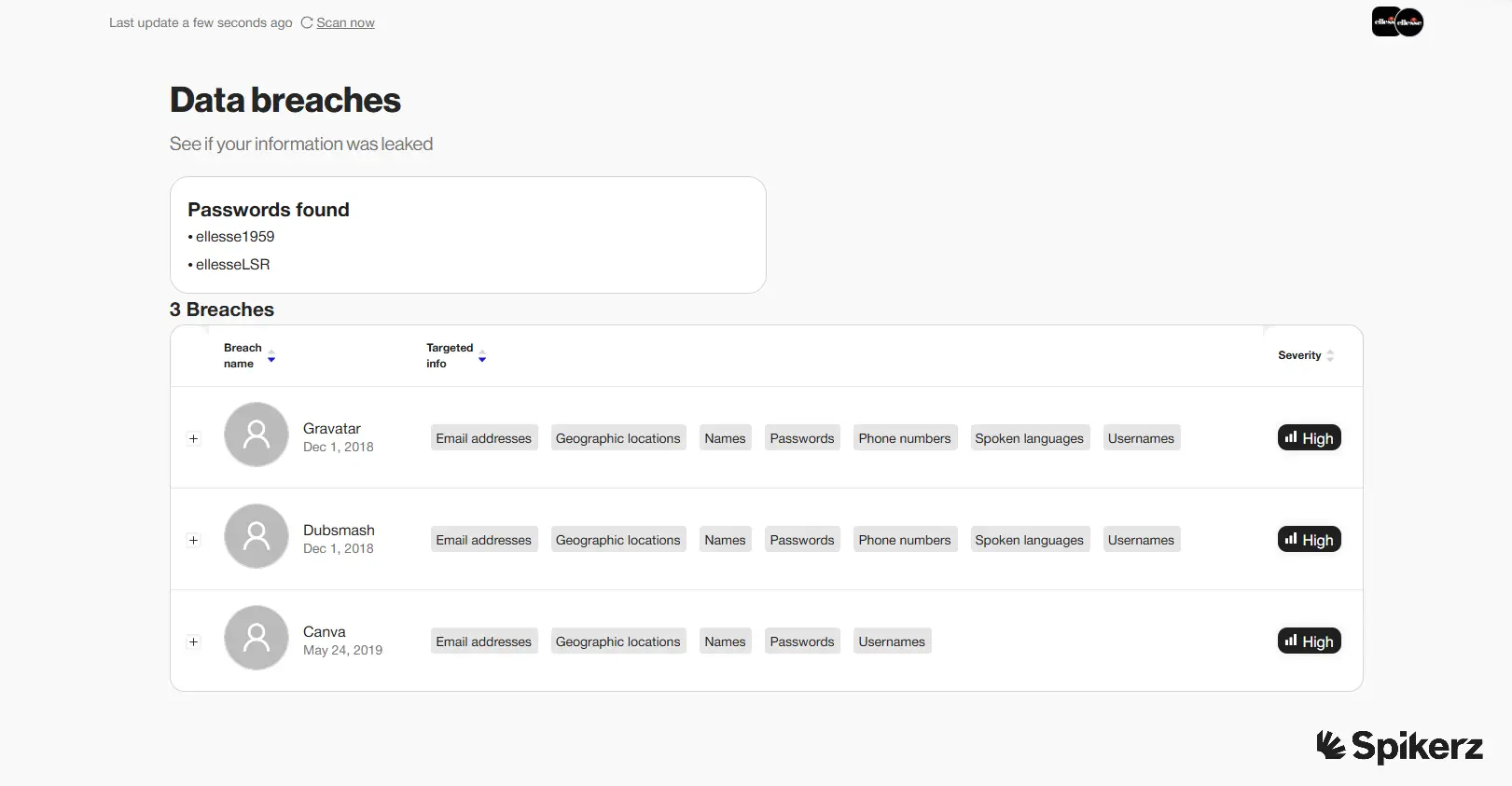Click Canva's Geographic locations tag
1512x786 pixels.
point(618,641)
